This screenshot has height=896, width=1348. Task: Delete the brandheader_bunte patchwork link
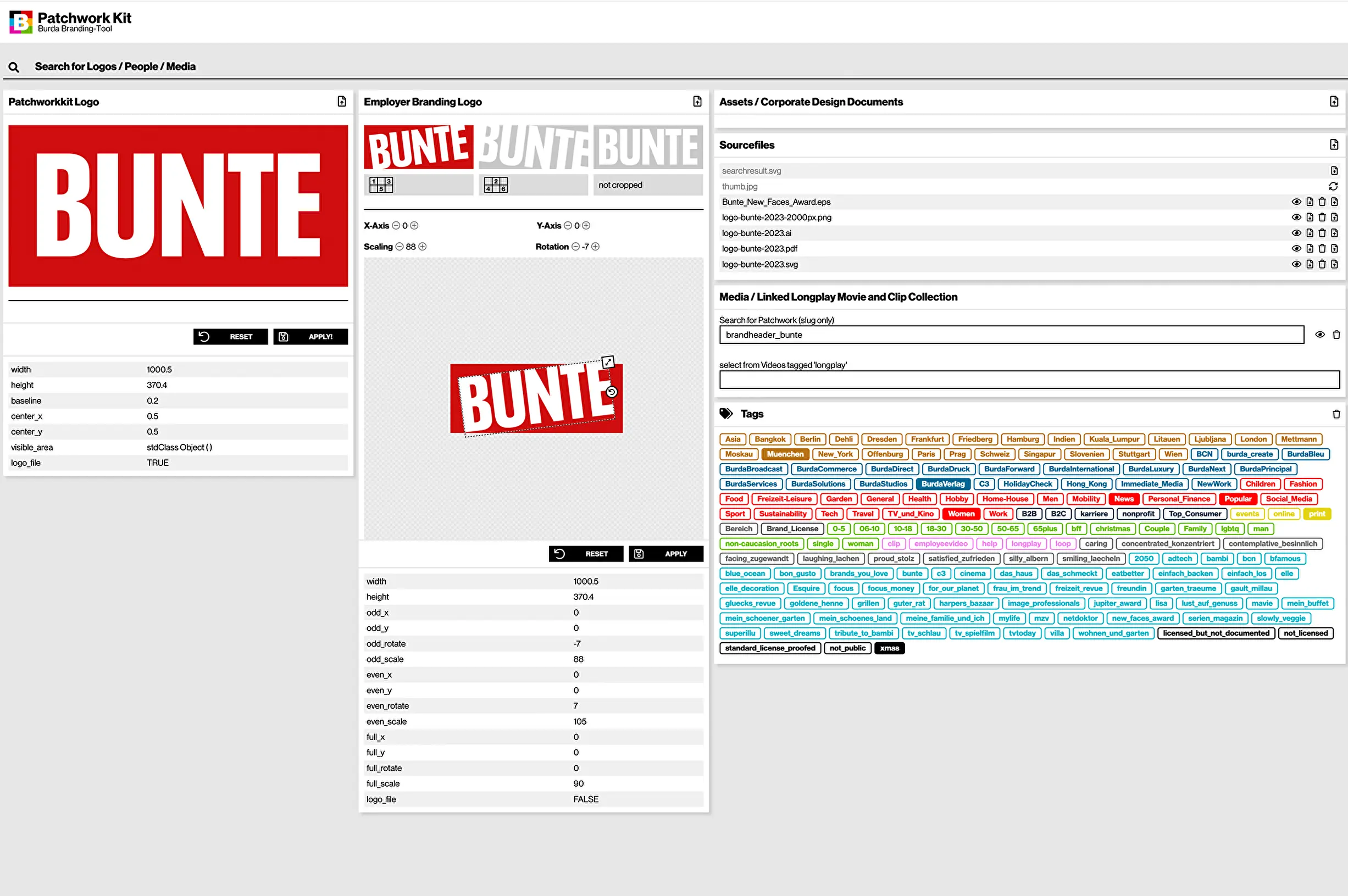(x=1336, y=335)
